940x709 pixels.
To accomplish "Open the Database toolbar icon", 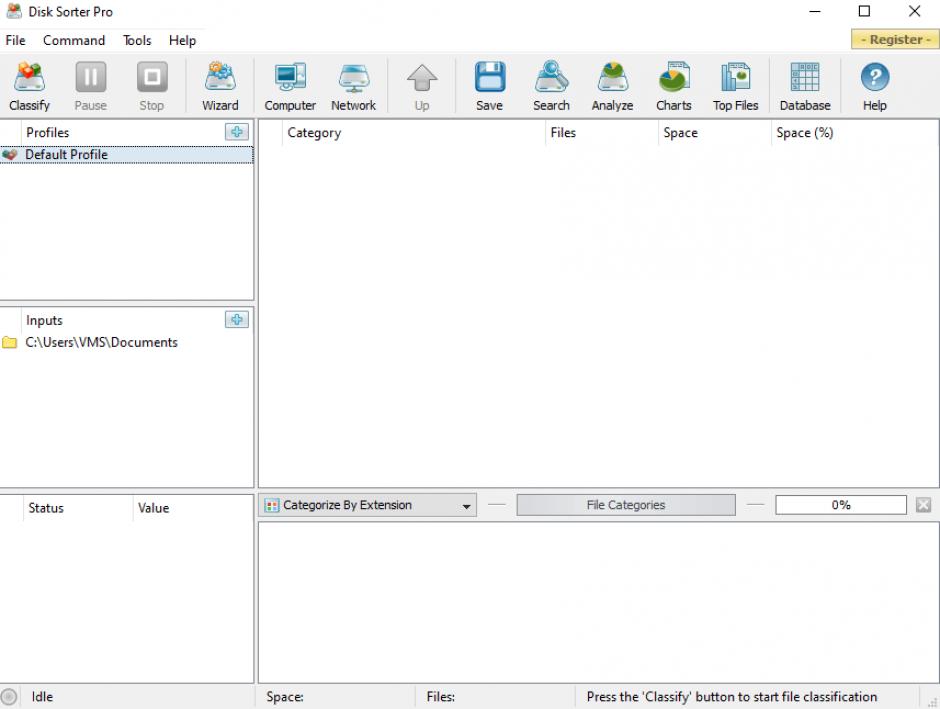I will (805, 86).
